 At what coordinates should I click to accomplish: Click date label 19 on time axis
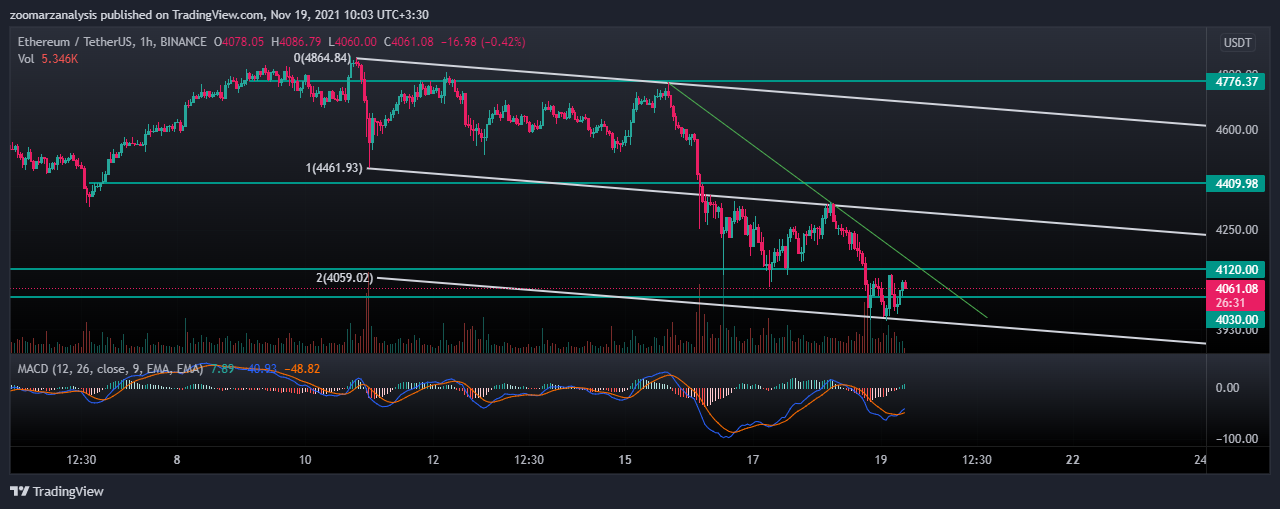pyautogui.click(x=881, y=460)
